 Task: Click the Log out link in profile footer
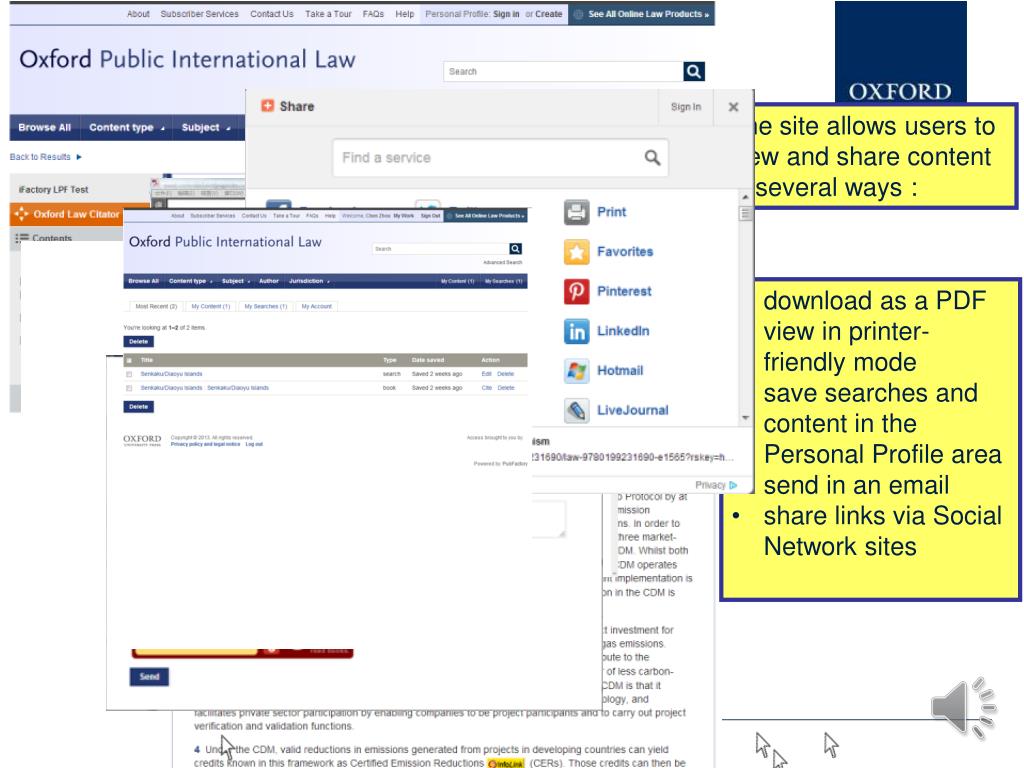pyautogui.click(x=254, y=444)
